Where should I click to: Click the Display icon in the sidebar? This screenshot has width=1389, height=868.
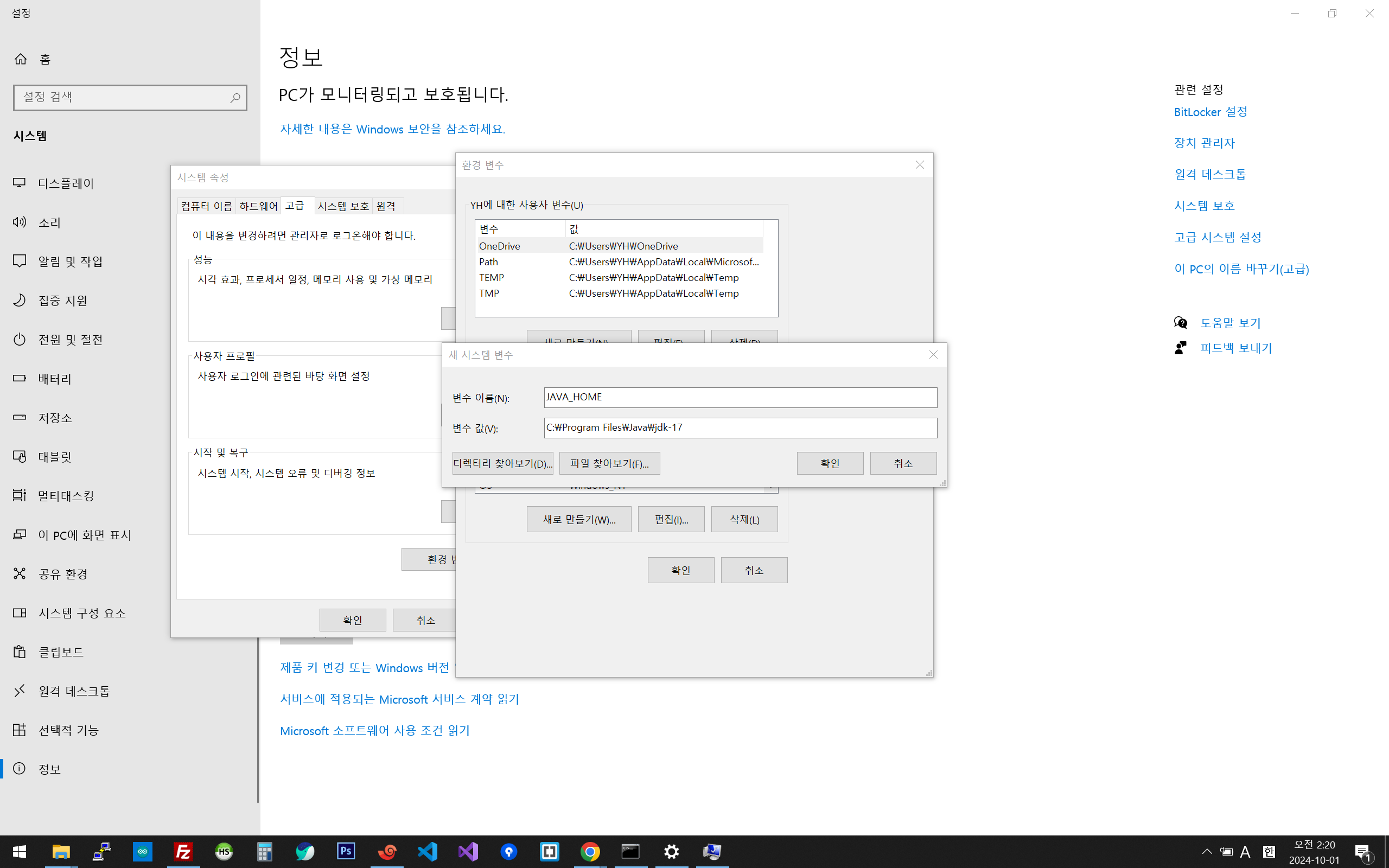point(20,183)
